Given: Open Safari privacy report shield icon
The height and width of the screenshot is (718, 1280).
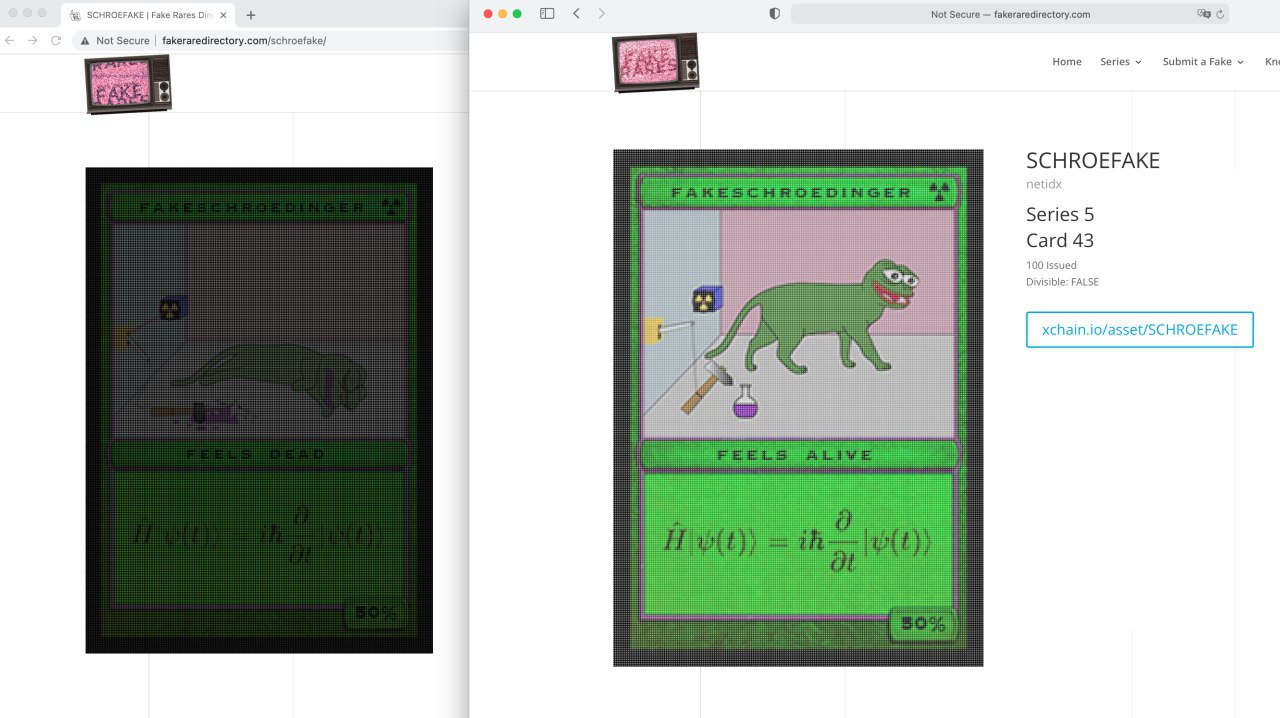Looking at the screenshot, I should (x=774, y=14).
